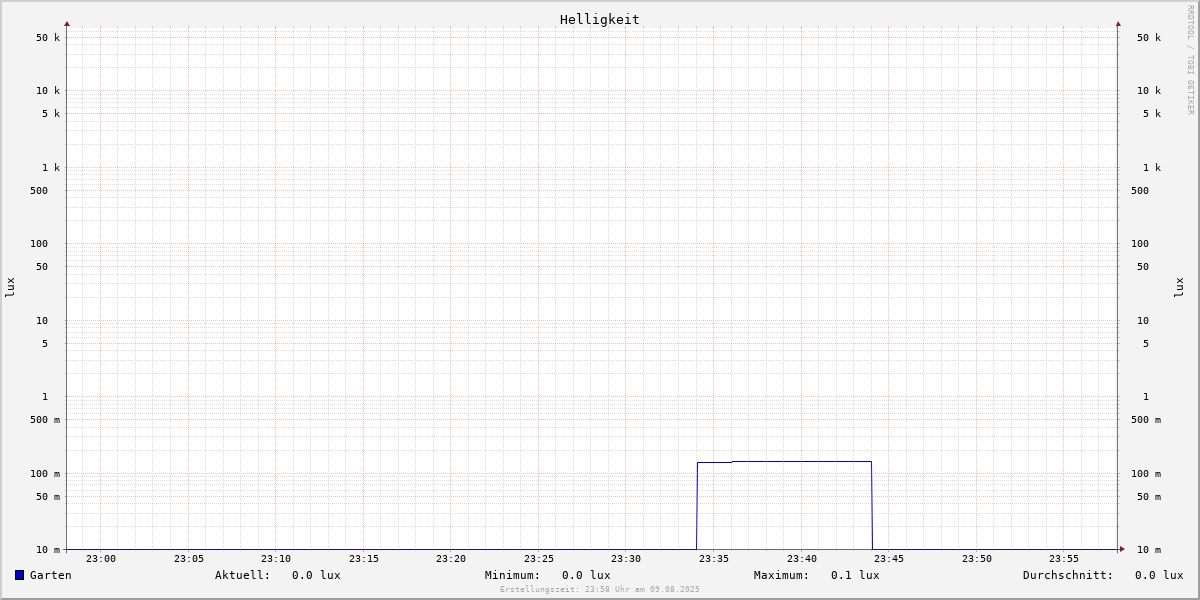Screen dimensions: 1200x600
Task: Select the Durchschnitt 0.0 lux value
Action: (x=1159, y=575)
